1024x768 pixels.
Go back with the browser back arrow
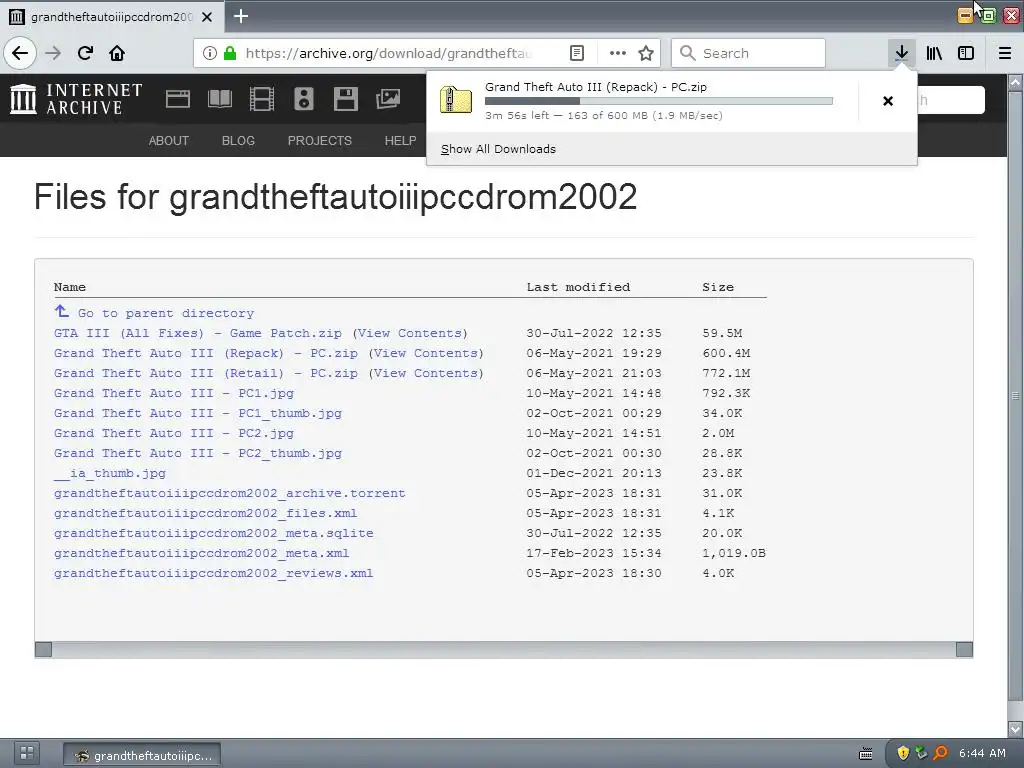20,53
